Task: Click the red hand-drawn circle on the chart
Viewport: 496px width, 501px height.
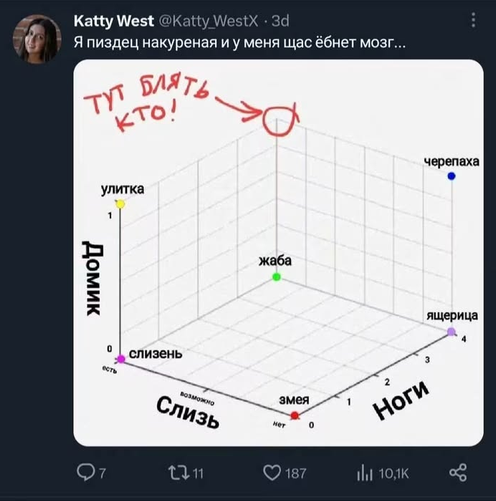Action: (279, 120)
